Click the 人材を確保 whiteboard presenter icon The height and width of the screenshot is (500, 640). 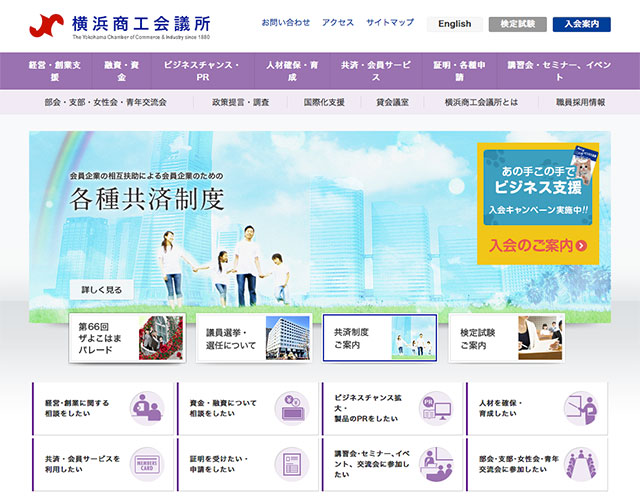(581, 408)
